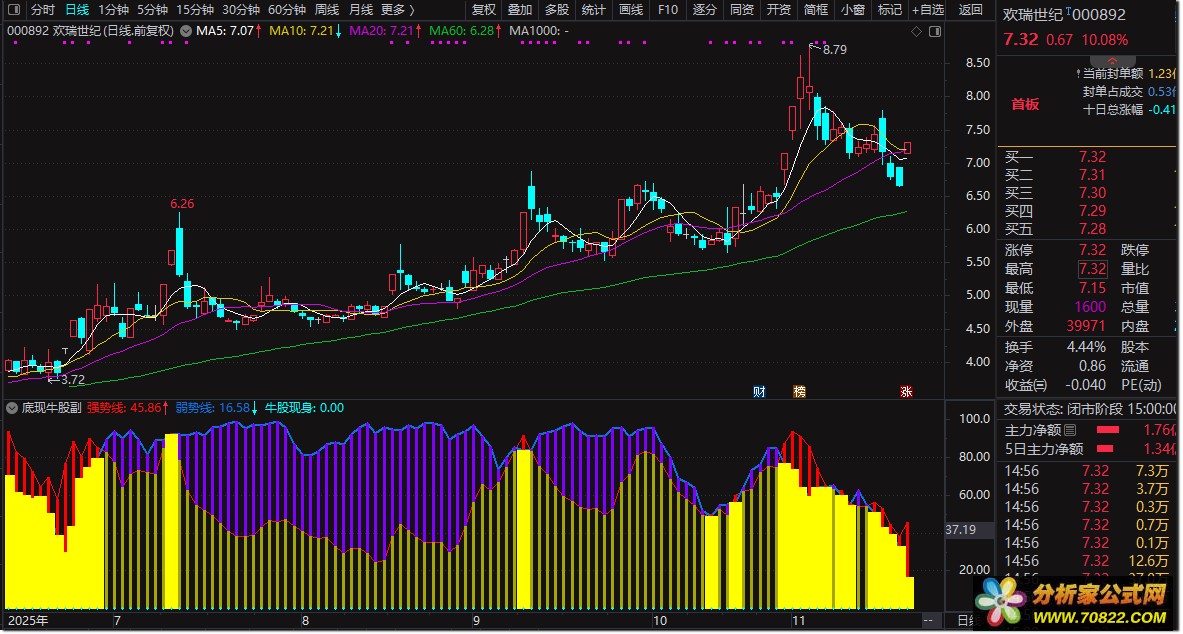Click the +自选 add to watchlist button
Viewport: 1183px width, 634px height.
925,10
